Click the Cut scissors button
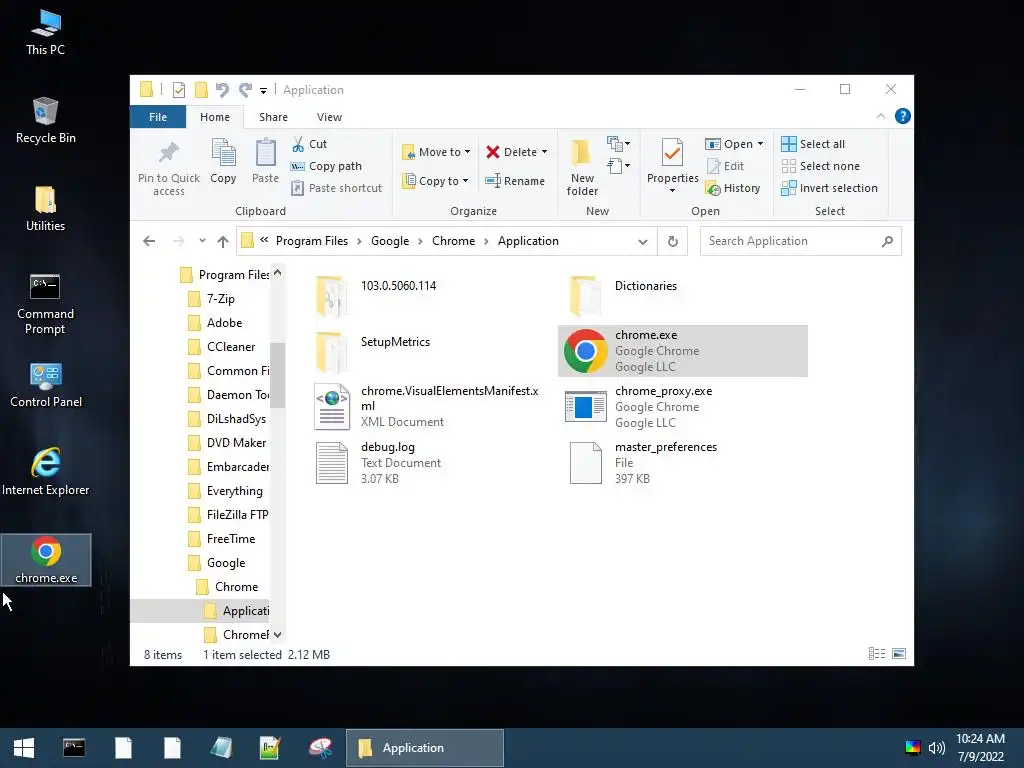 pos(310,144)
